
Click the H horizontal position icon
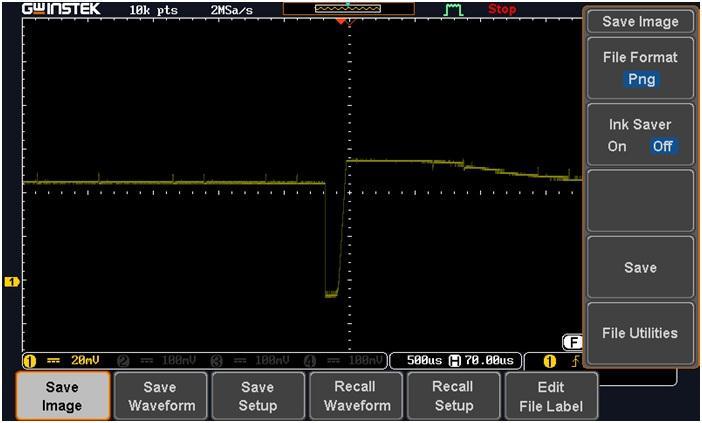coord(454,361)
